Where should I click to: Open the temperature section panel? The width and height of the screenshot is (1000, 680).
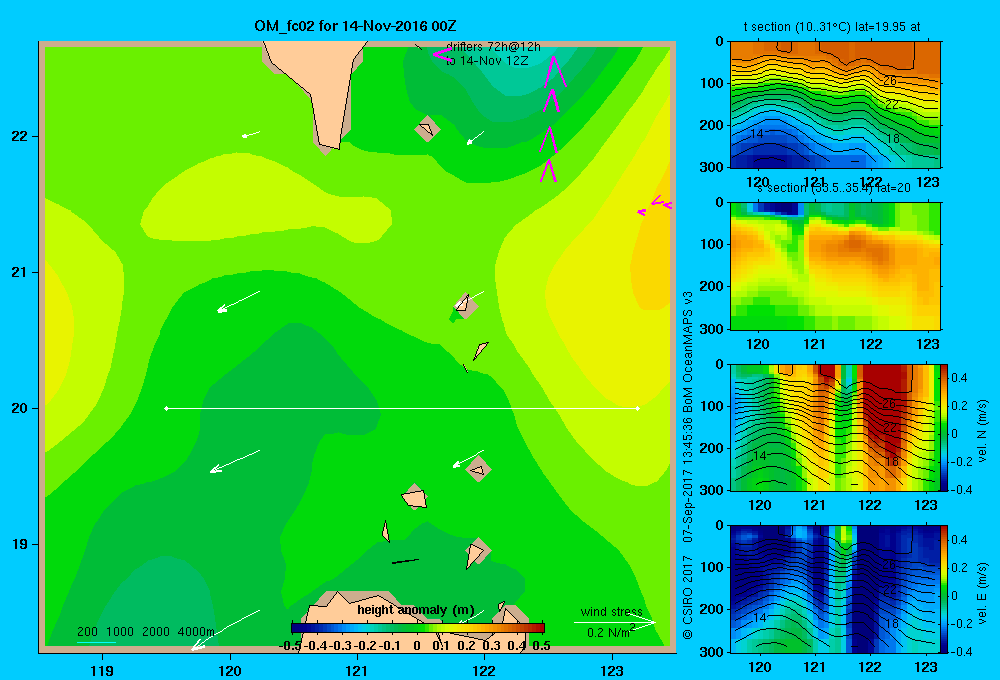point(835,105)
